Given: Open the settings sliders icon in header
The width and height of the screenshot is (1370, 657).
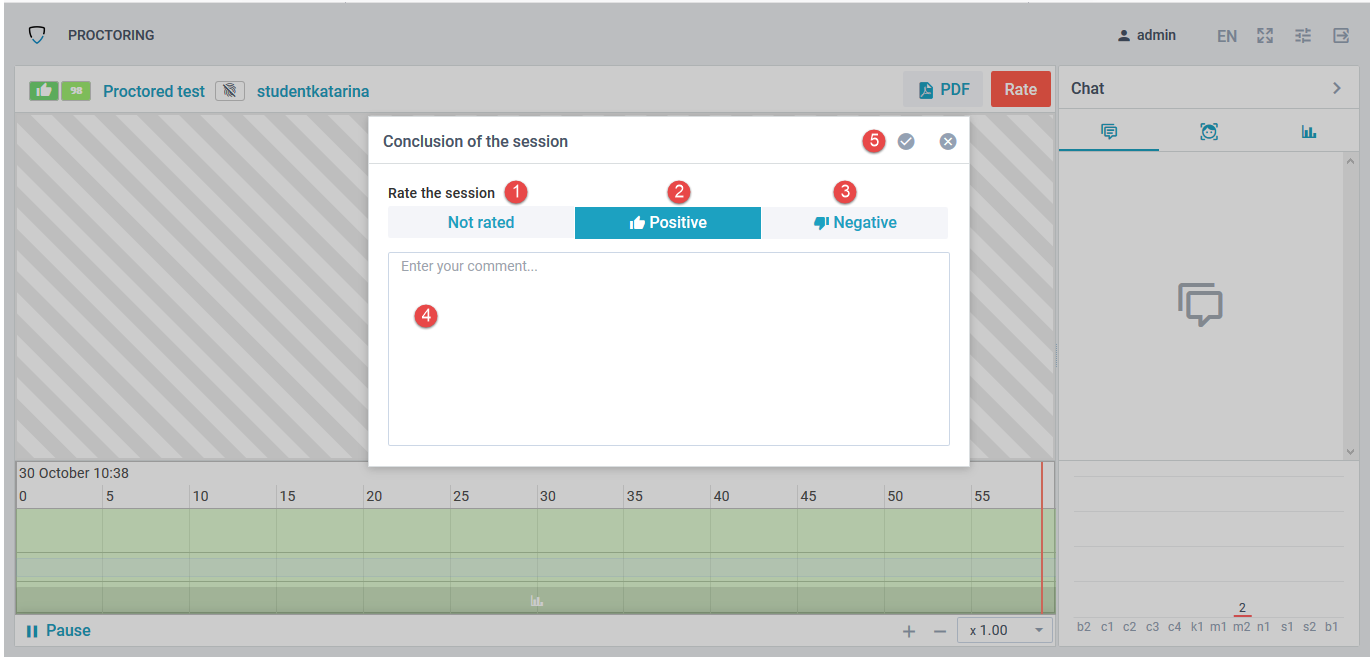Looking at the screenshot, I should [x=1303, y=36].
